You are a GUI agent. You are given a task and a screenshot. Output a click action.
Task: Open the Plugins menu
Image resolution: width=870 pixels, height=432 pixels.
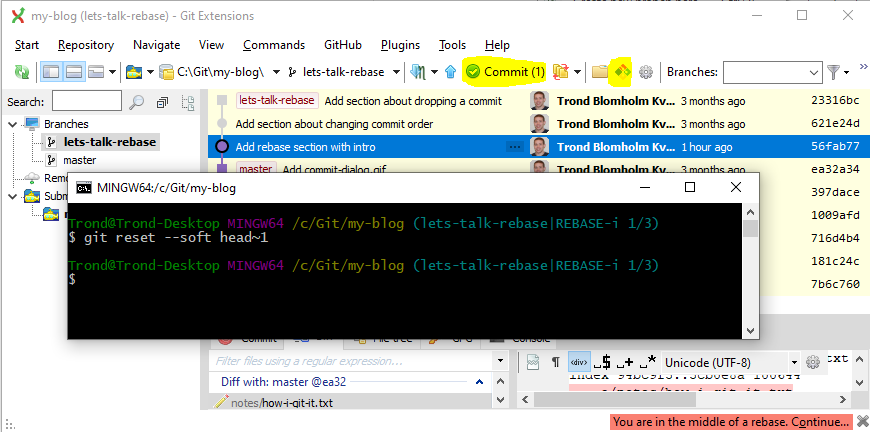click(401, 45)
